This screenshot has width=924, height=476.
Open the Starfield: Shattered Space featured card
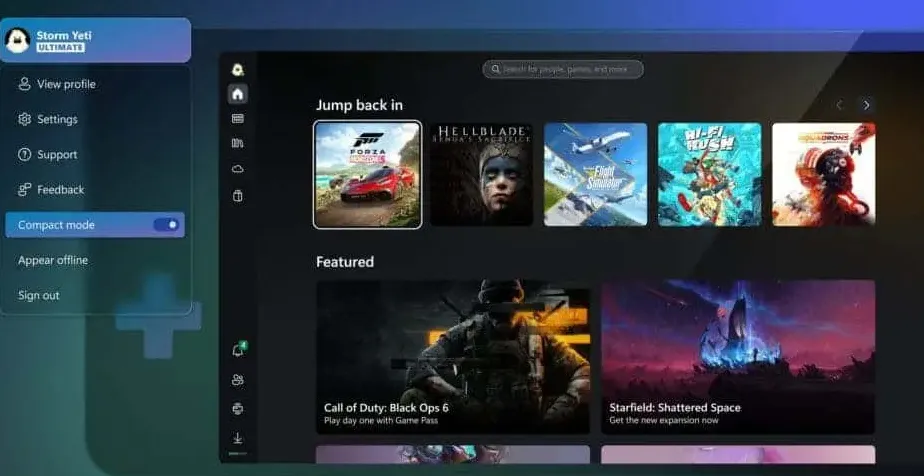[738, 357]
